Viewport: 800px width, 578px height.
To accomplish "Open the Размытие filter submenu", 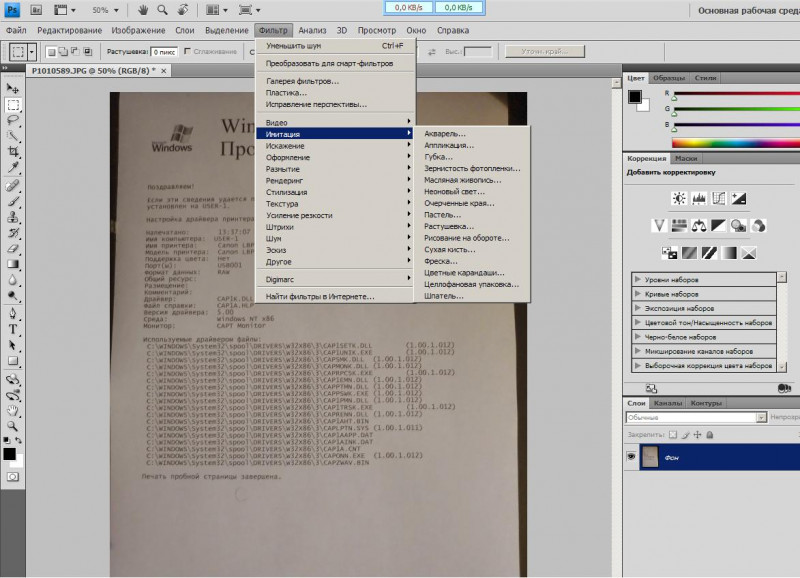I will tap(335, 169).
